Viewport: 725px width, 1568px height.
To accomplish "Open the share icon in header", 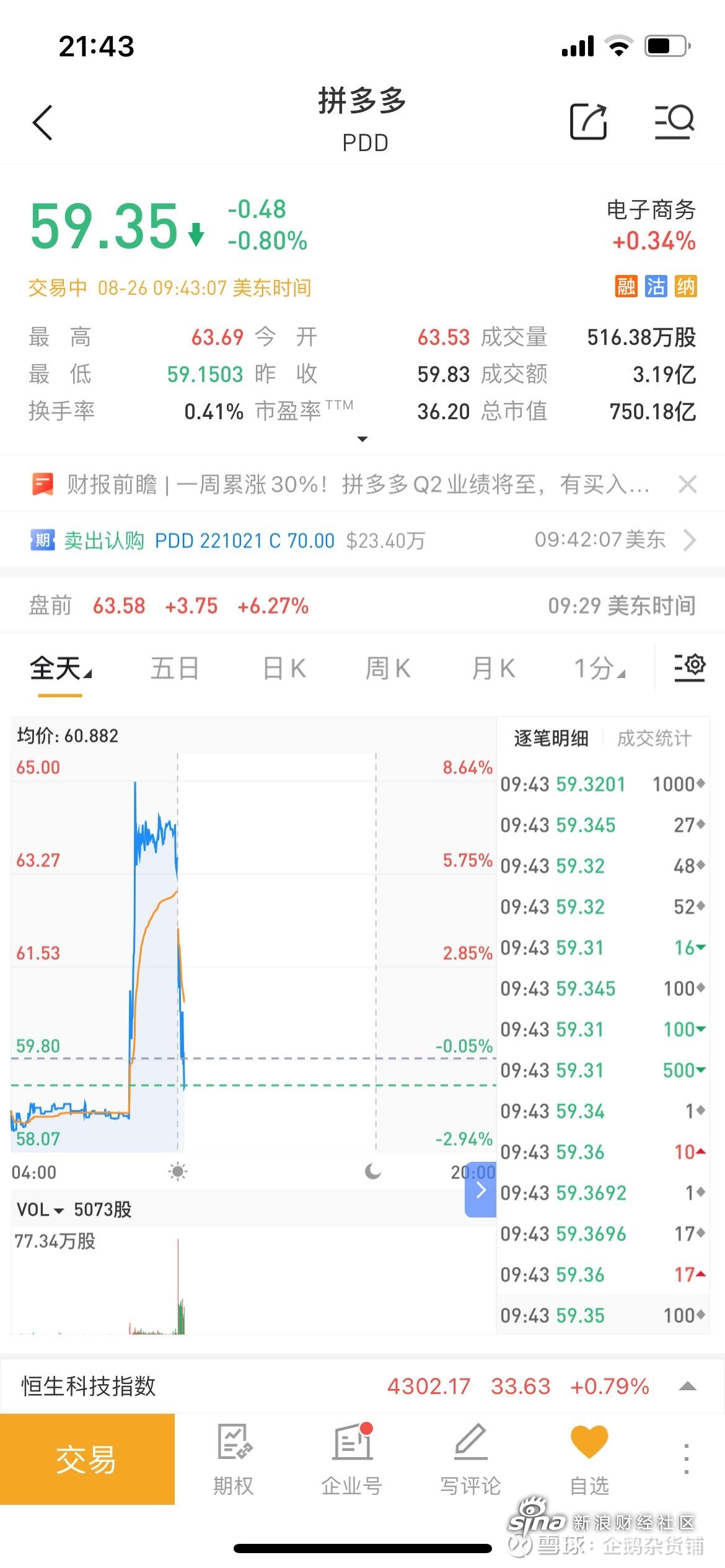I will pos(587,121).
